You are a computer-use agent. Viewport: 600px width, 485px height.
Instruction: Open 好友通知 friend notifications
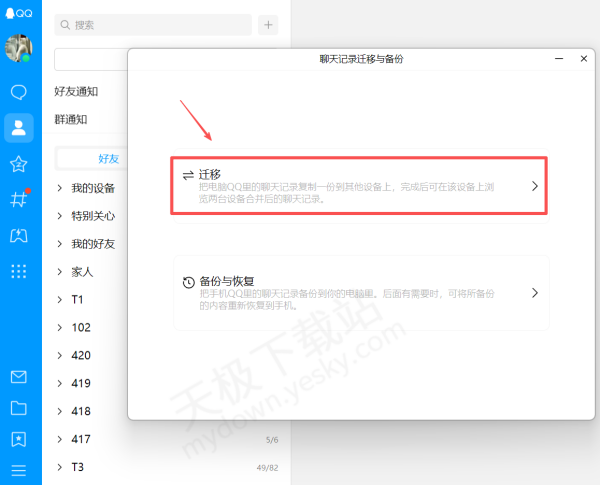point(76,91)
